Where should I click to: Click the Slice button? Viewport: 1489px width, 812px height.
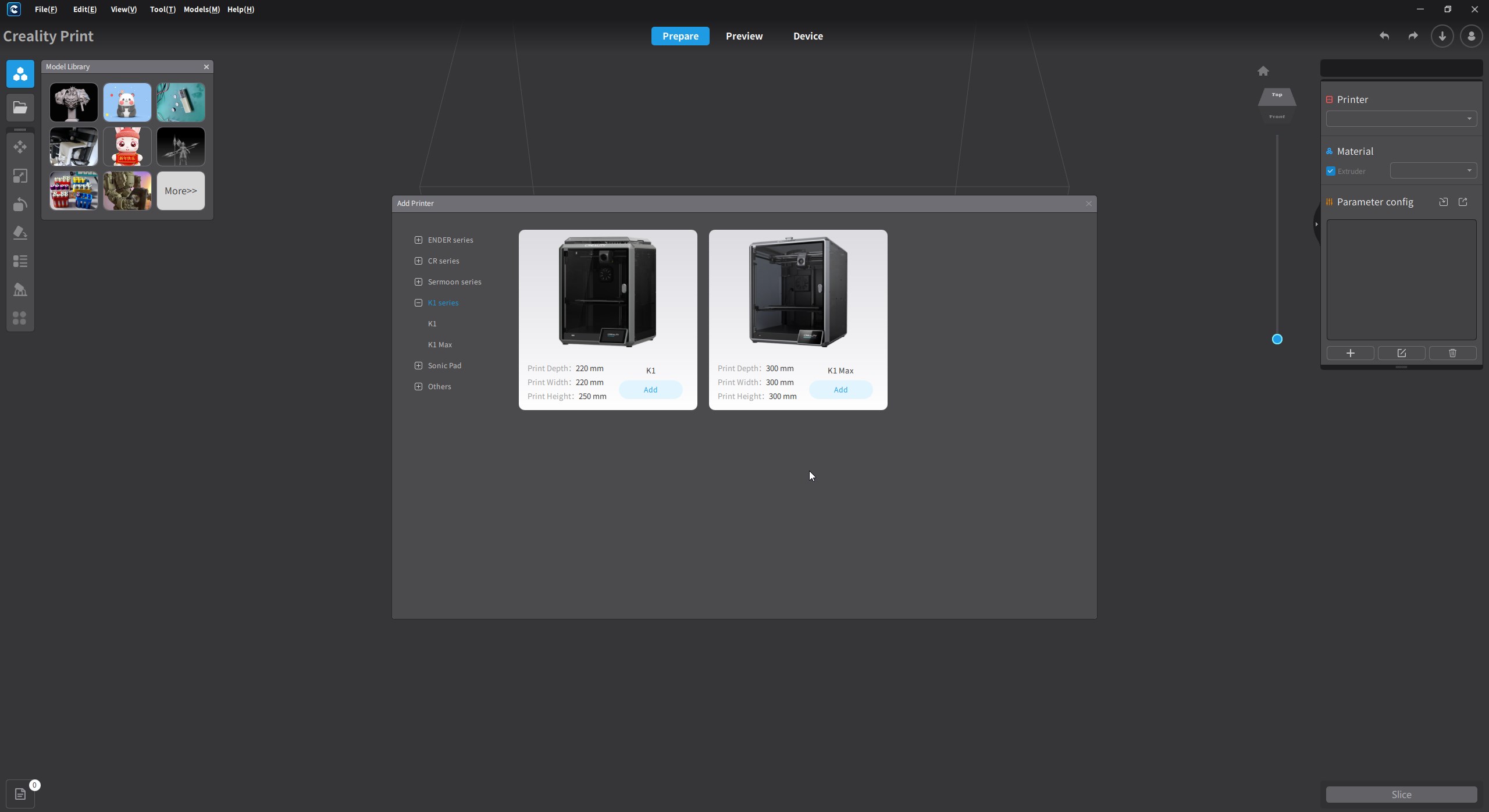click(x=1401, y=795)
